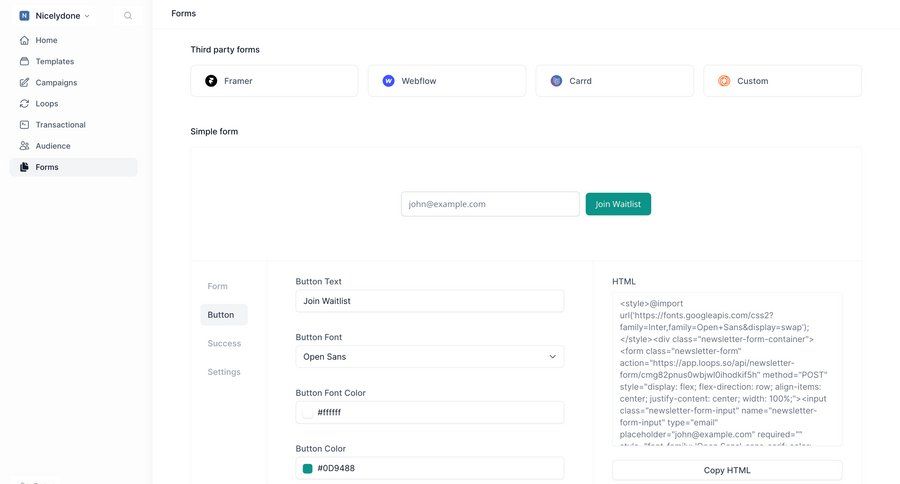Click the Campaigns pencil icon
The image size is (900, 484).
click(25, 82)
